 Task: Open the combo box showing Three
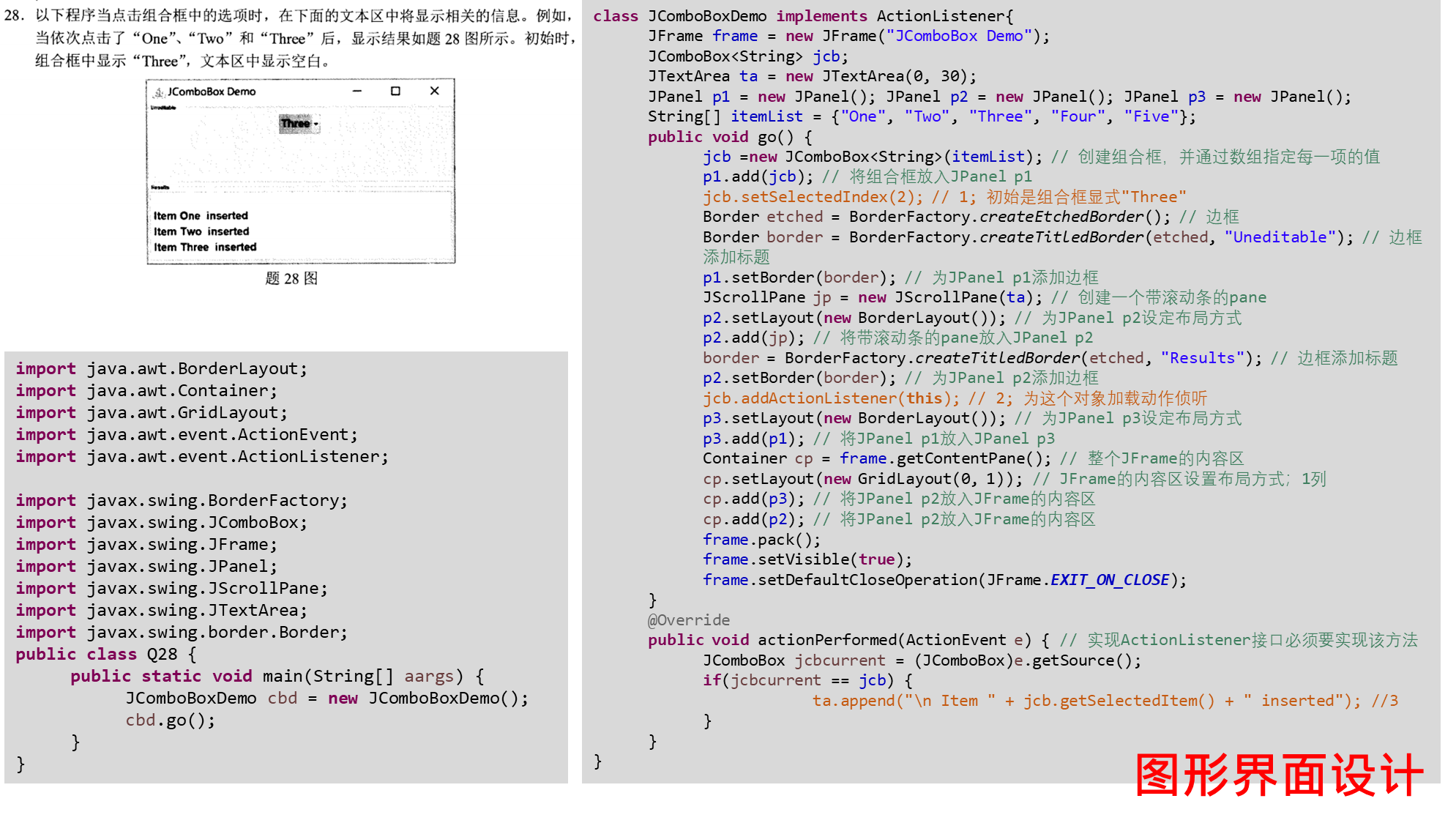point(296,124)
